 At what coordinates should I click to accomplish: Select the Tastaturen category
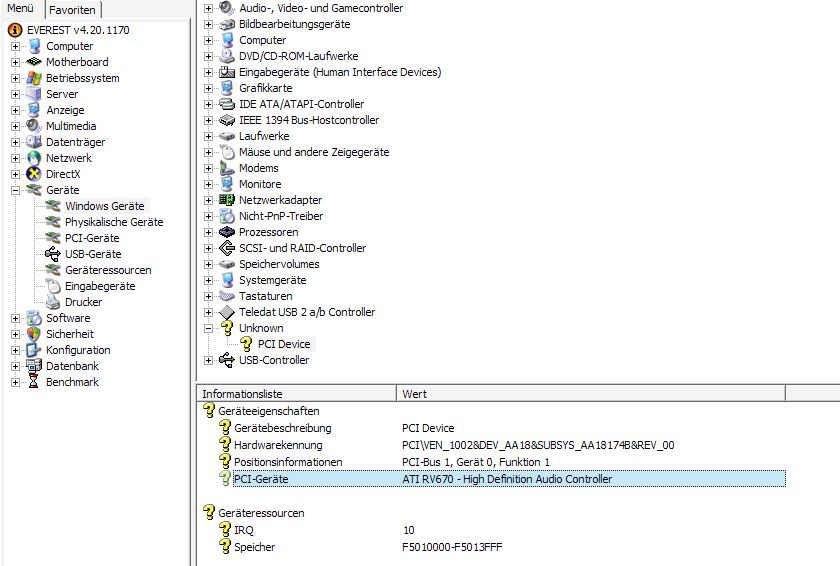point(266,296)
